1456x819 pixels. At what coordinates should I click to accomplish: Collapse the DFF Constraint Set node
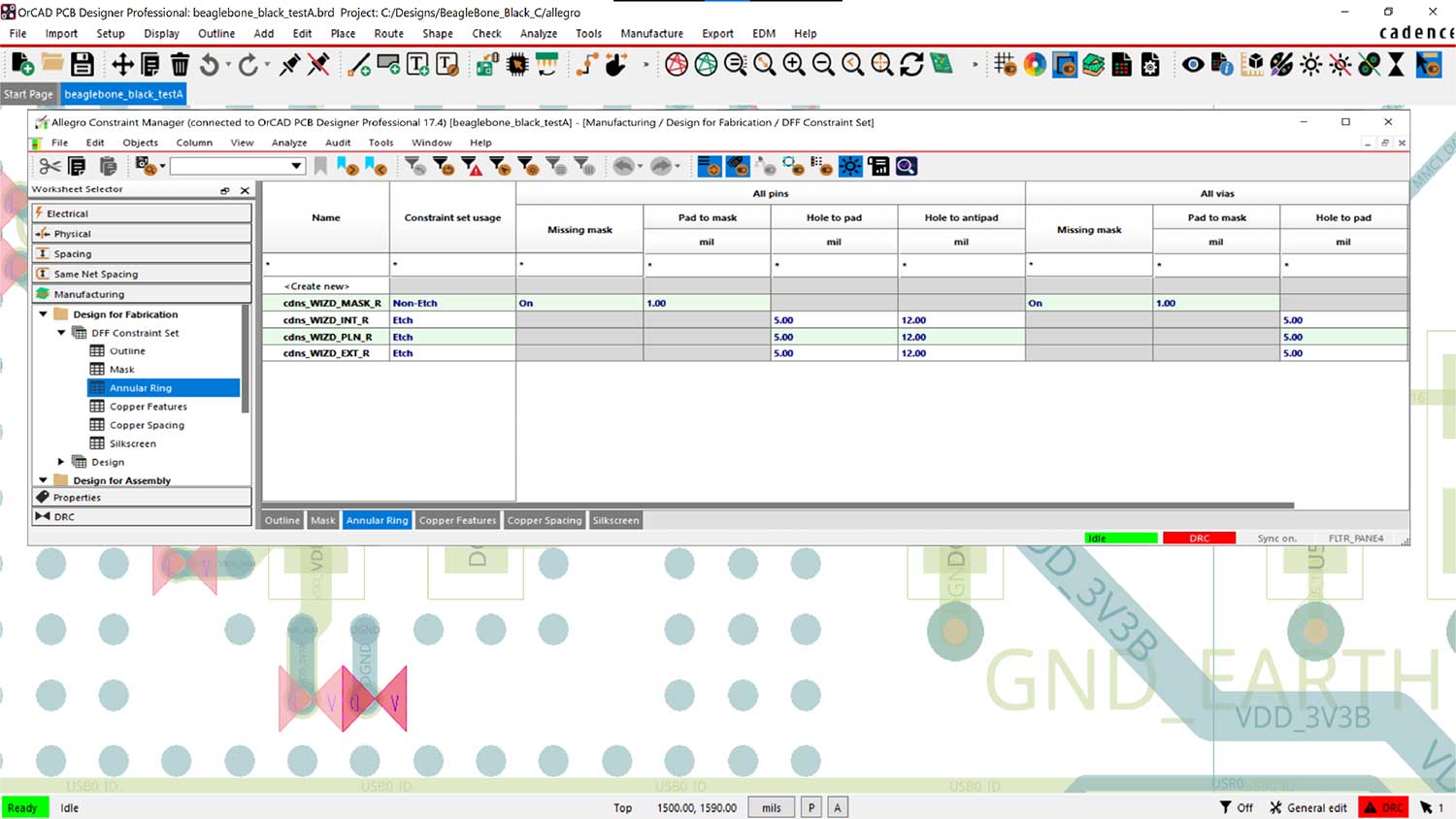coord(61,333)
